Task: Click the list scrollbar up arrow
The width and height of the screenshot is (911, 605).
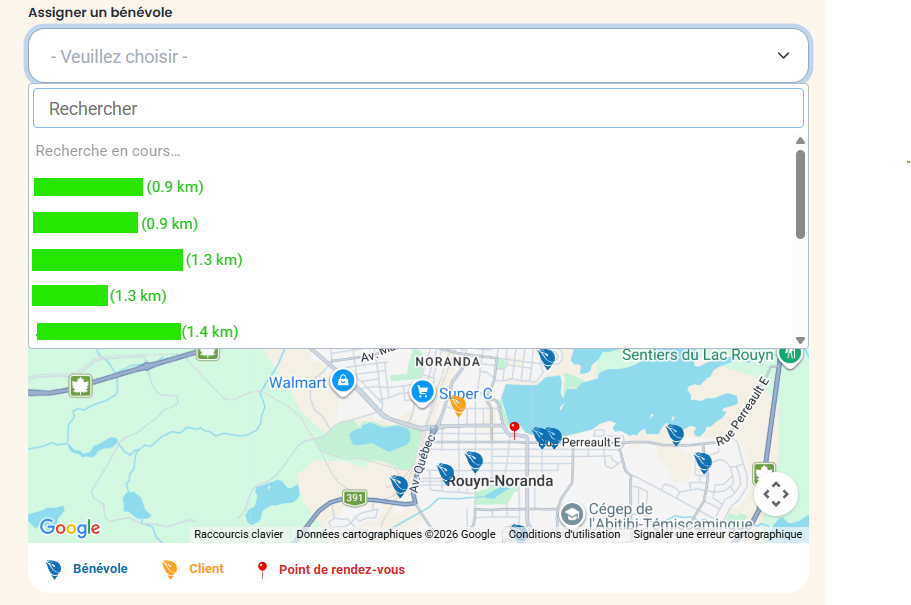Action: click(x=800, y=141)
